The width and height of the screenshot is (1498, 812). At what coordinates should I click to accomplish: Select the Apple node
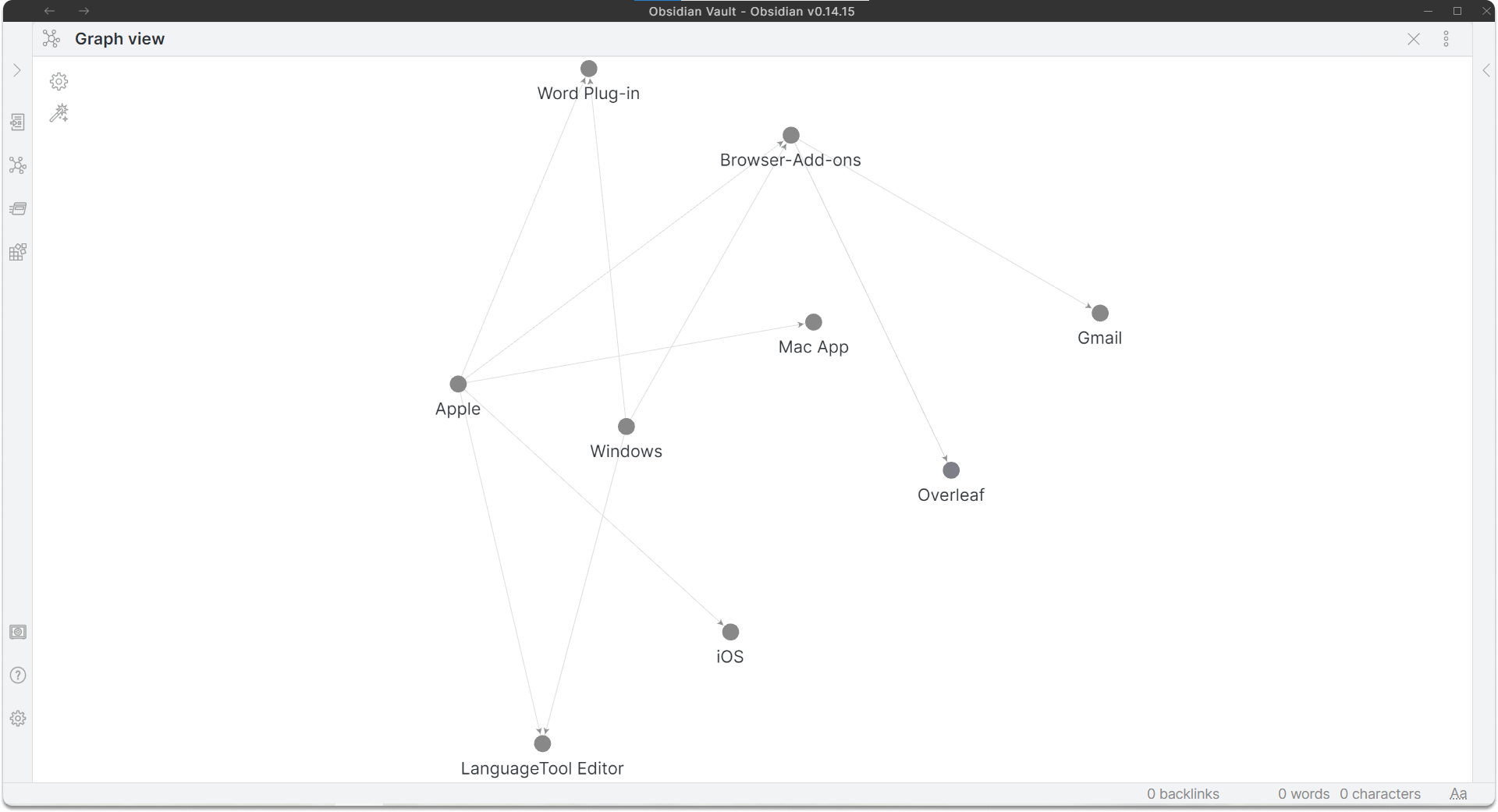tap(458, 384)
